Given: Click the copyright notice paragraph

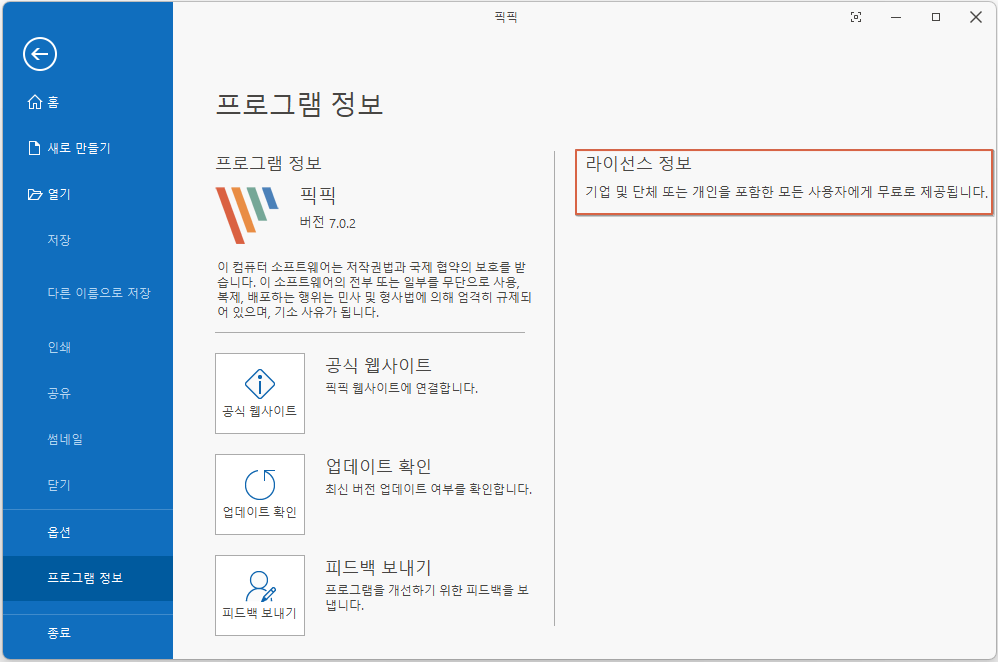Looking at the screenshot, I should point(374,290).
